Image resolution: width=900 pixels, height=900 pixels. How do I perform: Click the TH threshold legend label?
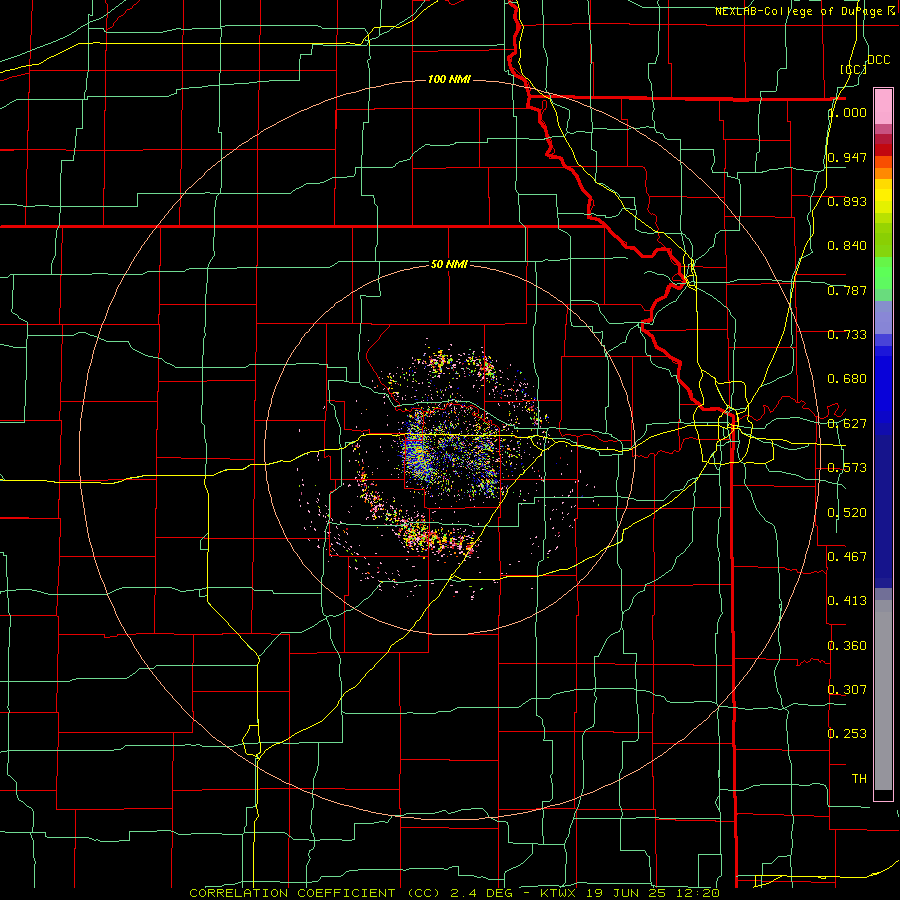[x=859, y=779]
